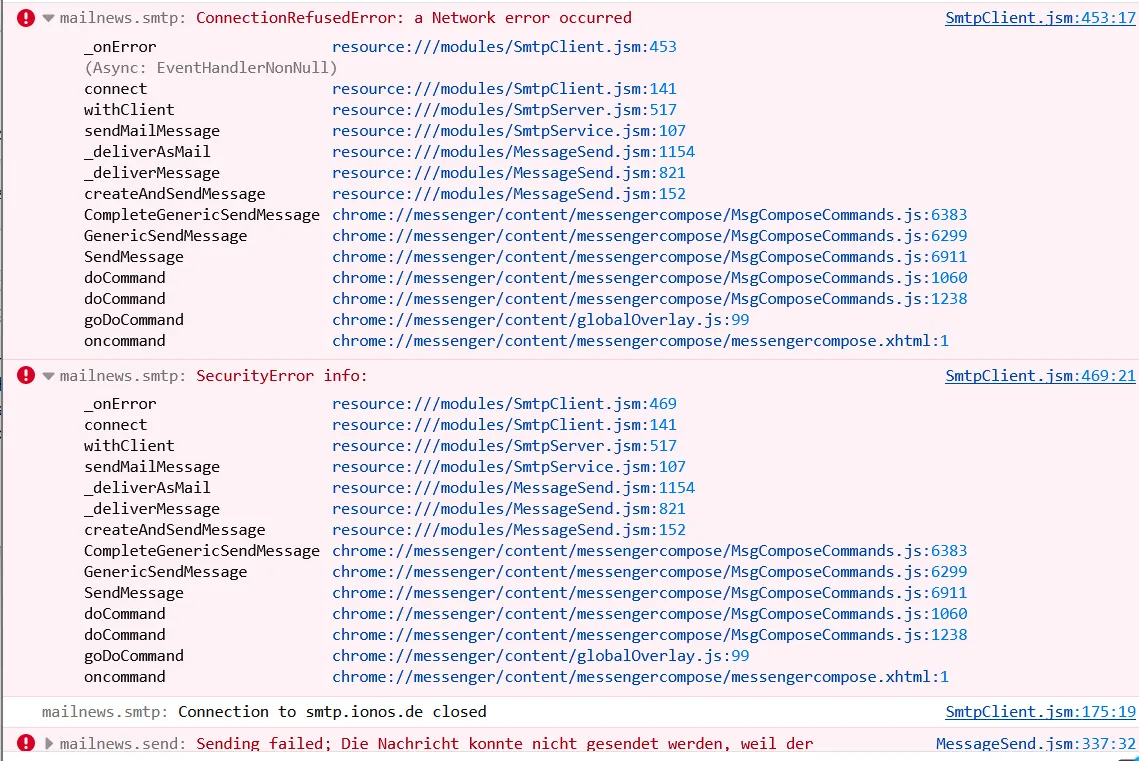The height and width of the screenshot is (761, 1139).
Task: Open MsgComposeCommands.js:1238 link in first trace
Action: tap(649, 299)
